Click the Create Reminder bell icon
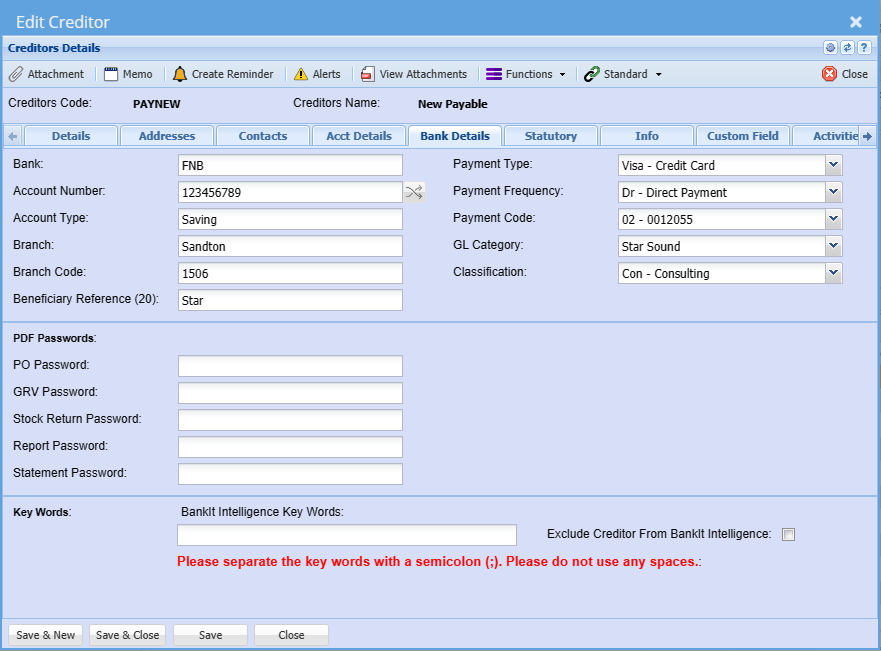The width and height of the screenshot is (881, 651). click(x=180, y=74)
